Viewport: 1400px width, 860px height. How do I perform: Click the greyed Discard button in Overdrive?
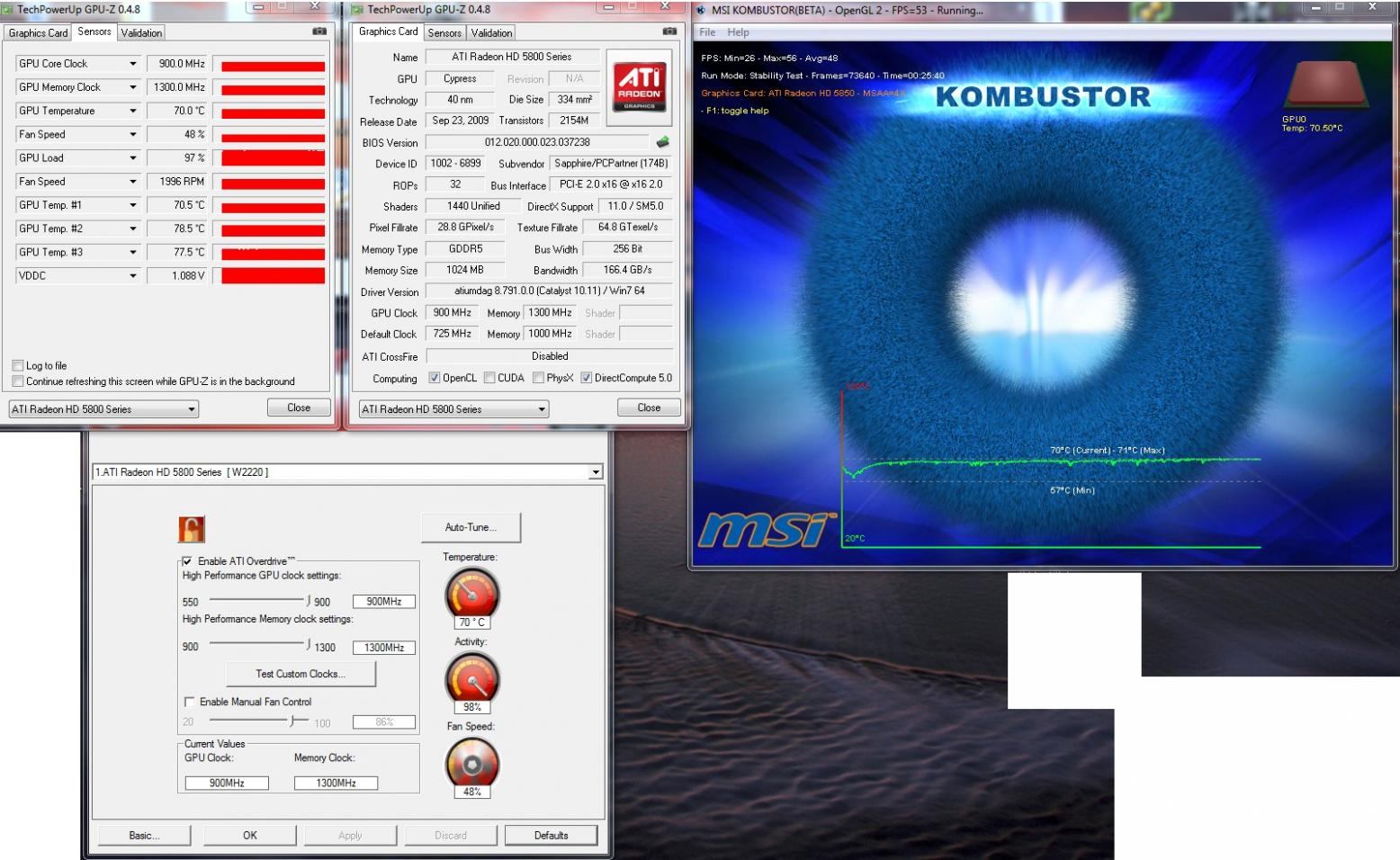tap(451, 836)
